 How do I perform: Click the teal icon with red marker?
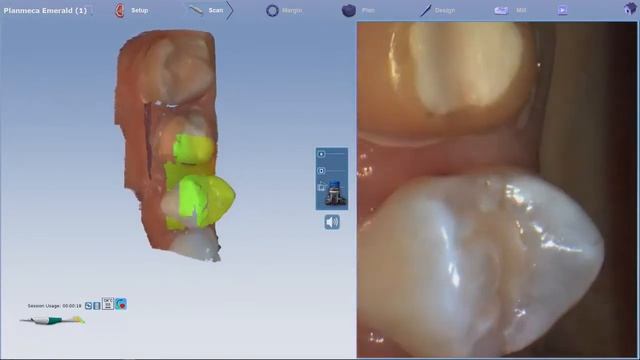(121, 304)
